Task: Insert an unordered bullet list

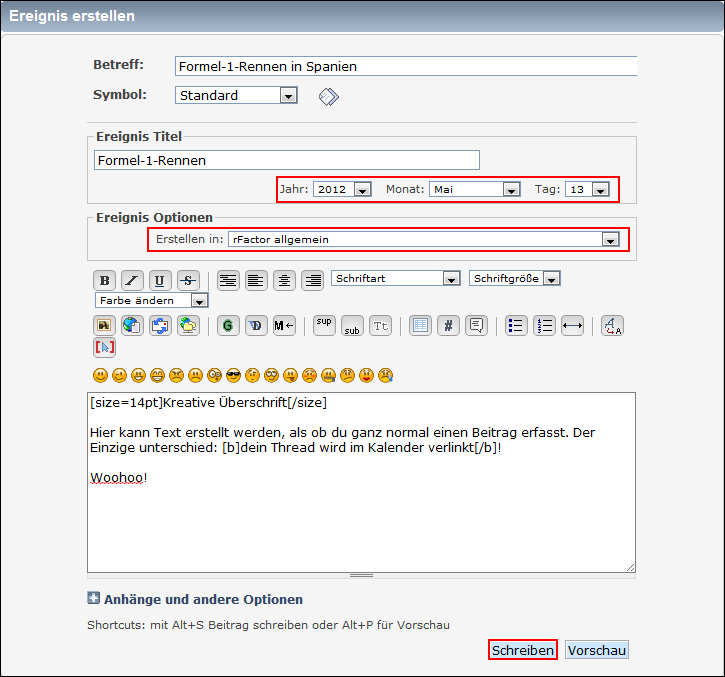Action: pyautogui.click(x=516, y=326)
